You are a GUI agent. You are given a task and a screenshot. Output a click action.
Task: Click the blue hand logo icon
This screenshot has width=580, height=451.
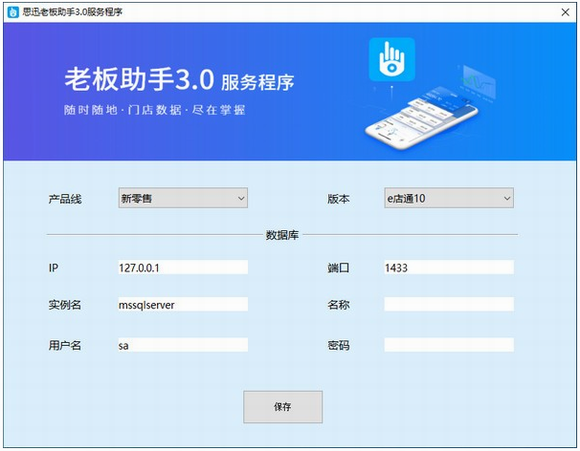click(x=392, y=59)
